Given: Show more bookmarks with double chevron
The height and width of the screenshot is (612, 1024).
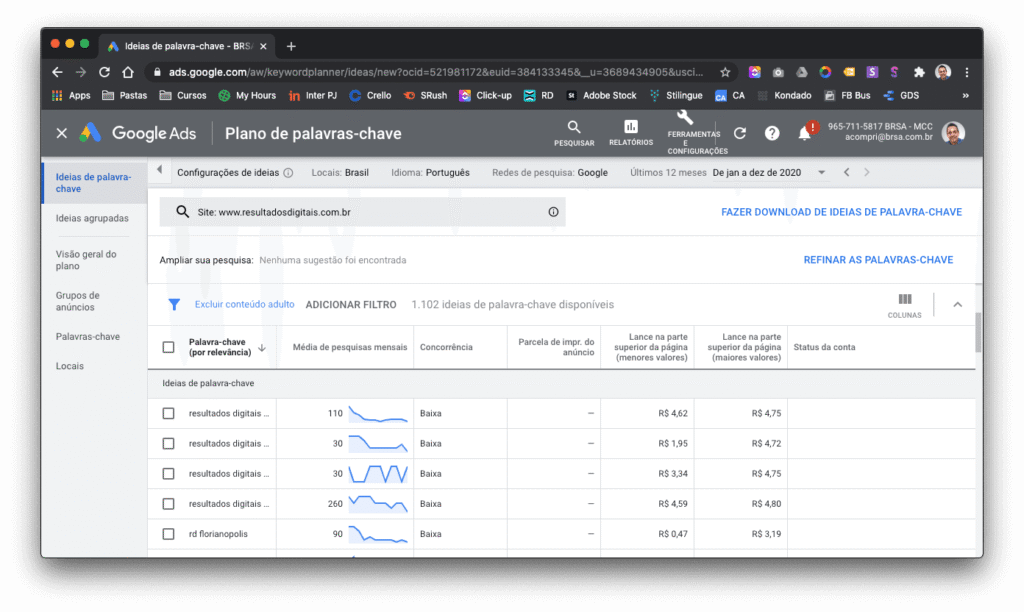Looking at the screenshot, I should (x=965, y=95).
